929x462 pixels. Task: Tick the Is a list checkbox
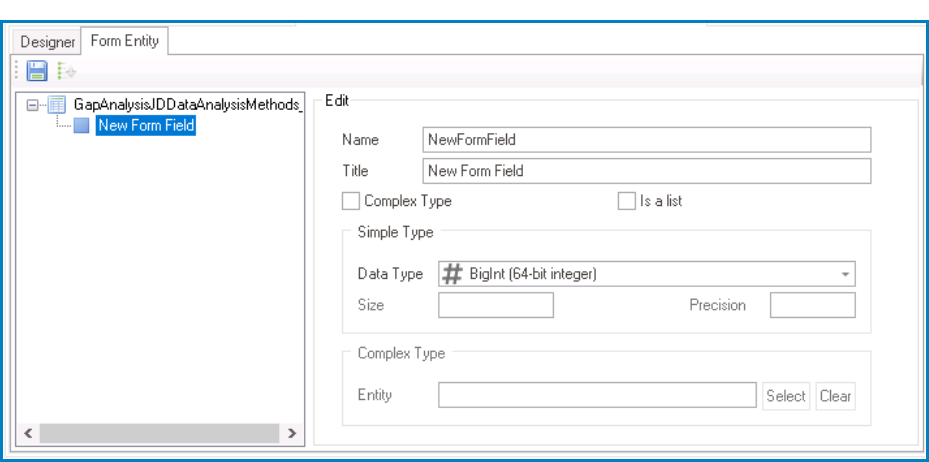click(626, 202)
